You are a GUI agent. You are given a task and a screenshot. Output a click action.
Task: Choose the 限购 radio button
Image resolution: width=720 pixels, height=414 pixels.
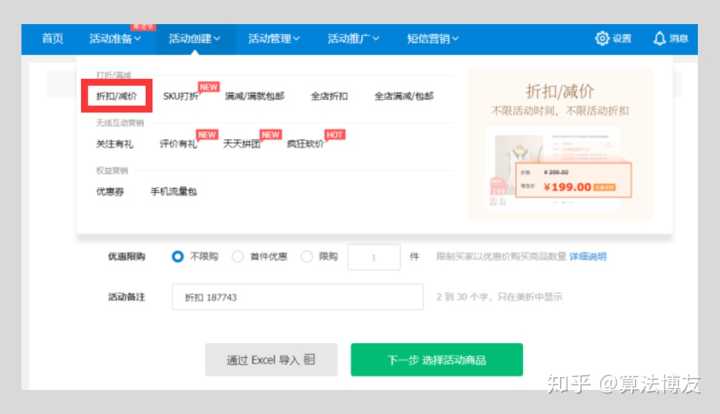(x=307, y=256)
